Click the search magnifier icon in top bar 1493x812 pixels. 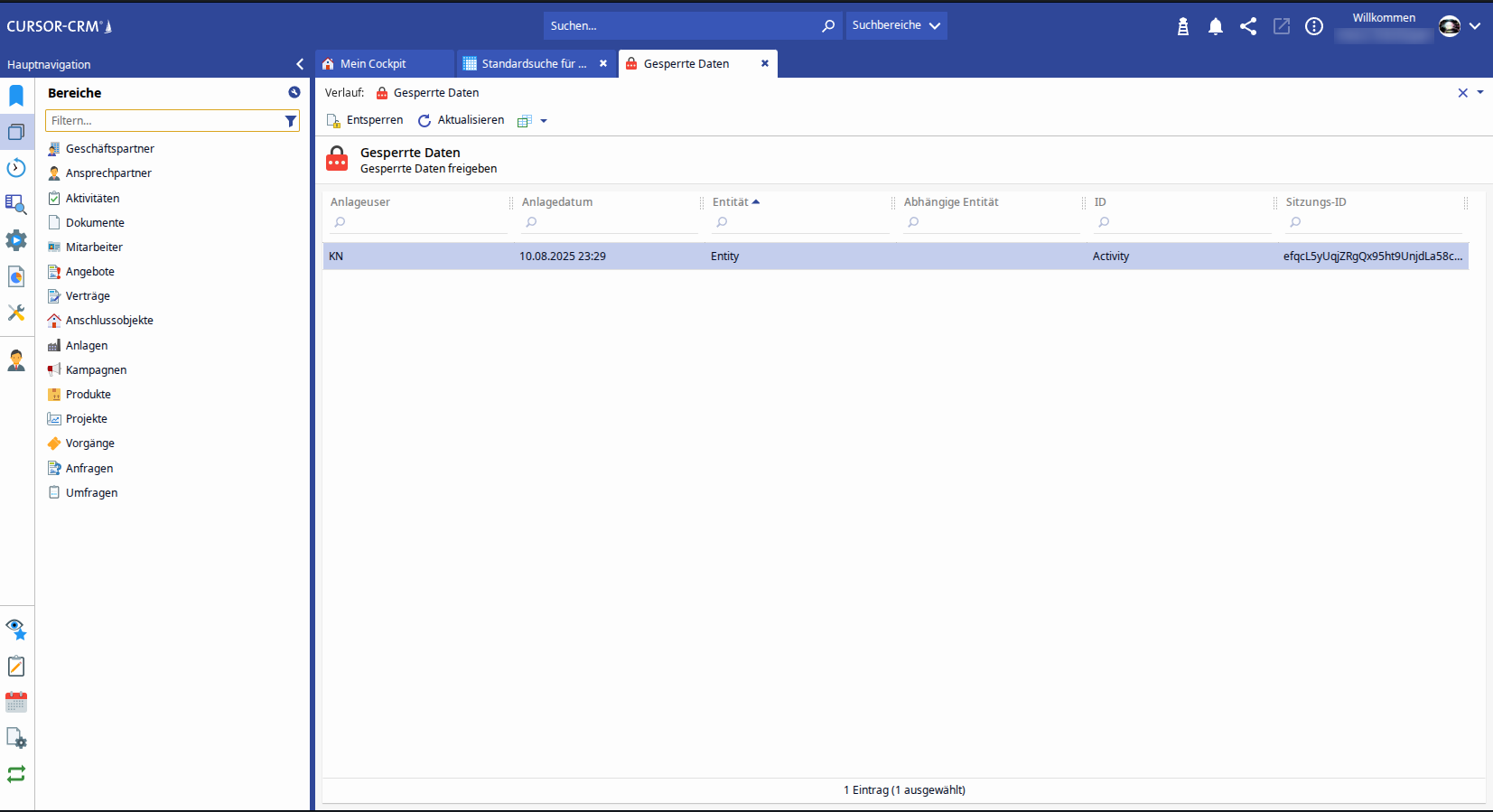(x=827, y=26)
